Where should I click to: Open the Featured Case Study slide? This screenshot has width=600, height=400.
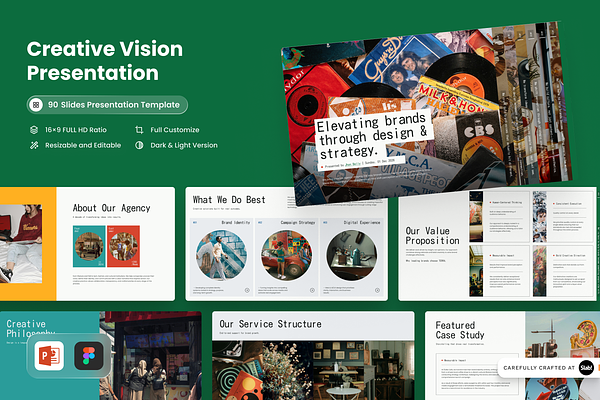click(x=512, y=356)
